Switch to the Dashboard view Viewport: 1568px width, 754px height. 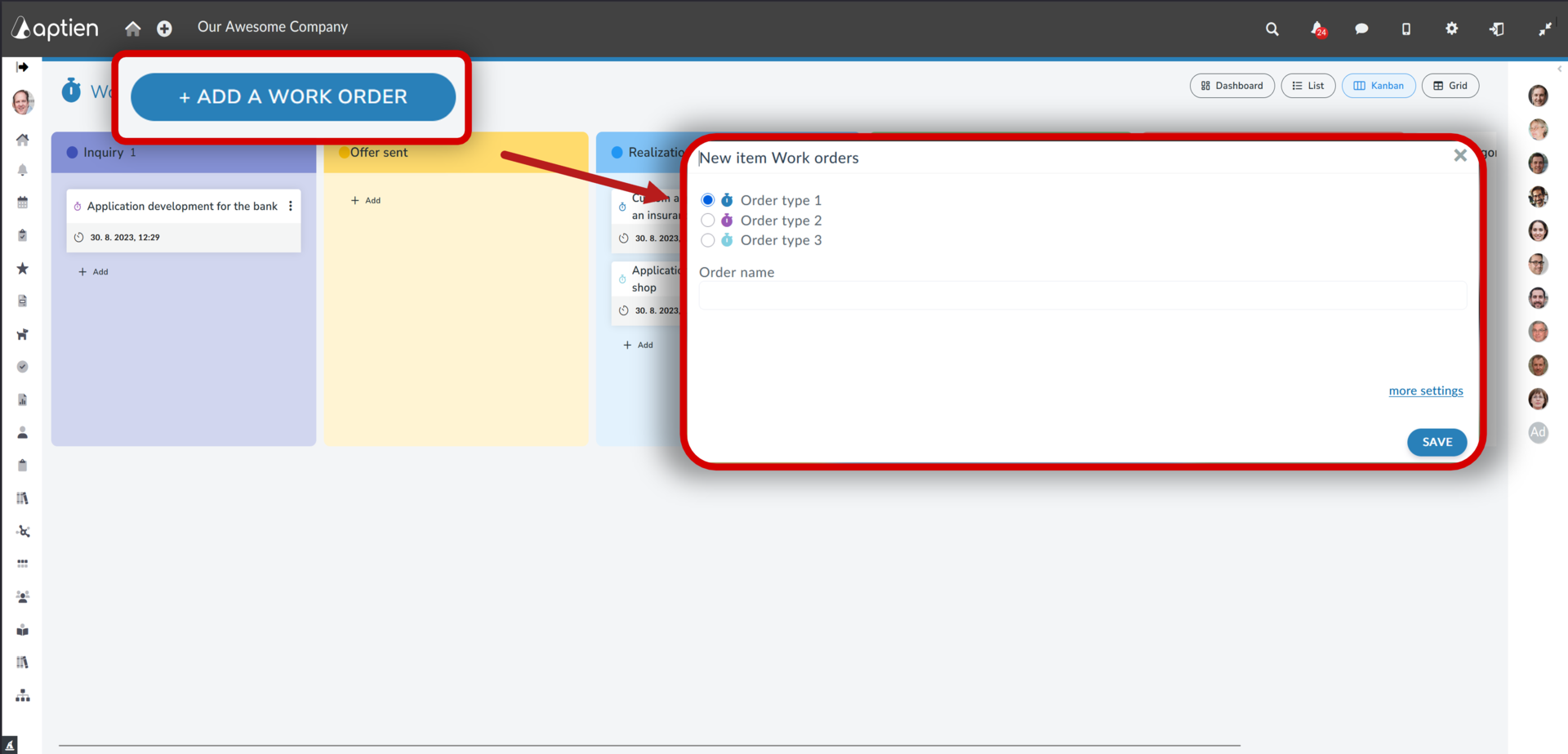click(1232, 86)
